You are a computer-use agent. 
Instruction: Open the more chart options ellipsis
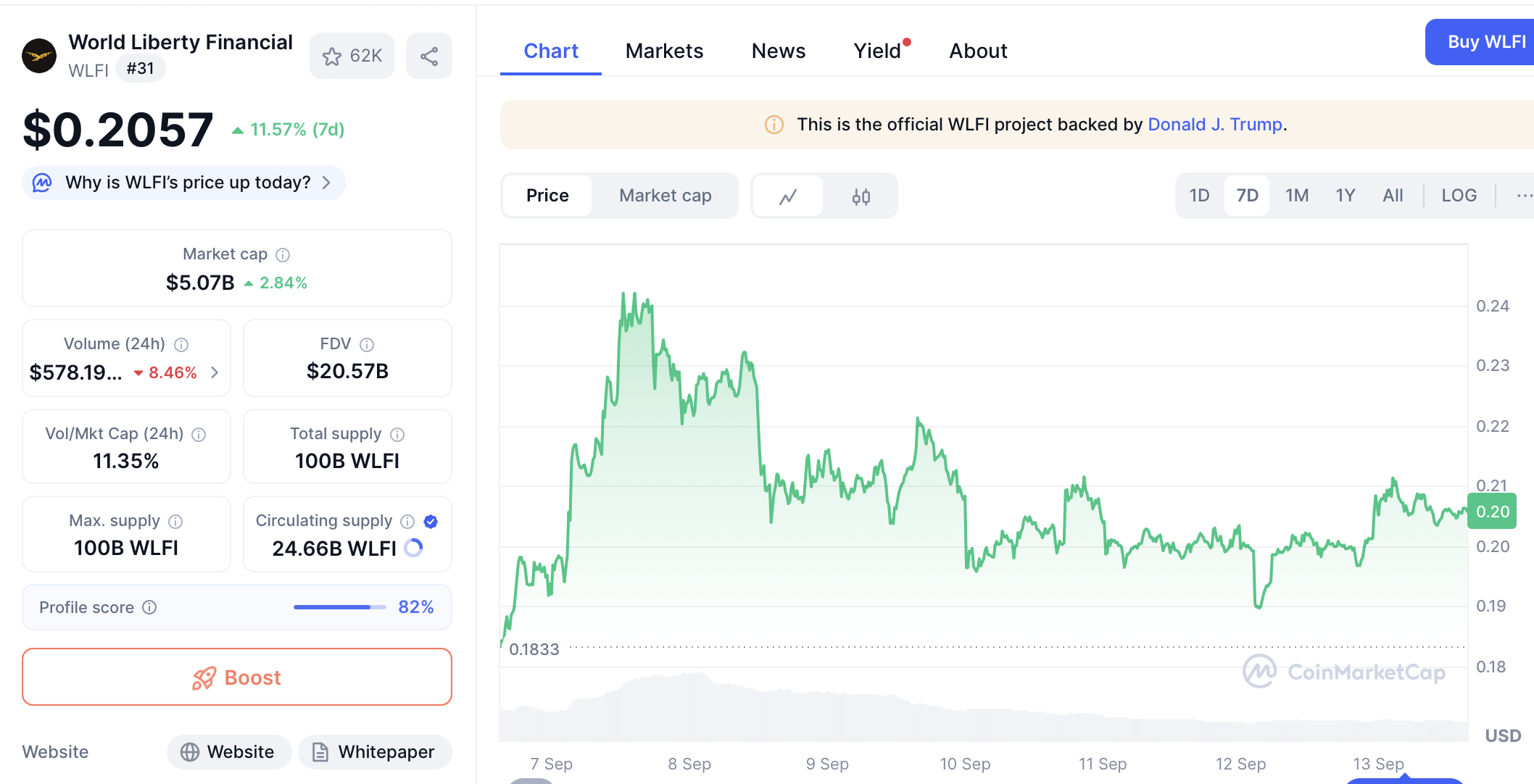tap(1524, 196)
